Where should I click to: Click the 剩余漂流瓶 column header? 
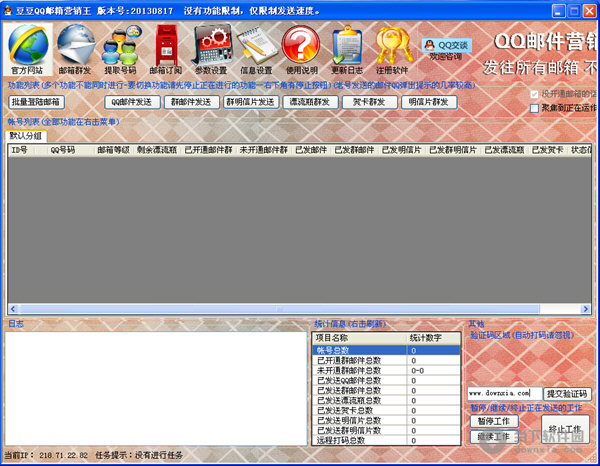(157, 150)
